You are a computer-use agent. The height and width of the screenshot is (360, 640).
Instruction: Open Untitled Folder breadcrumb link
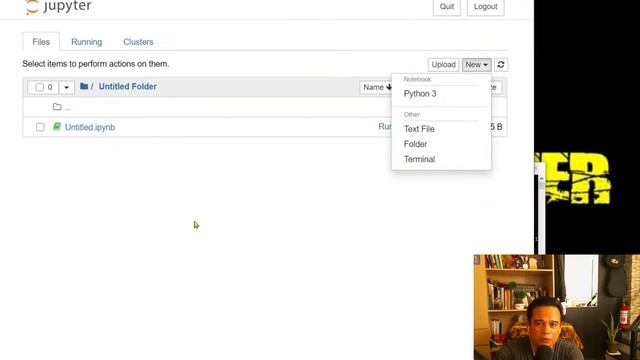pyautogui.click(x=127, y=87)
